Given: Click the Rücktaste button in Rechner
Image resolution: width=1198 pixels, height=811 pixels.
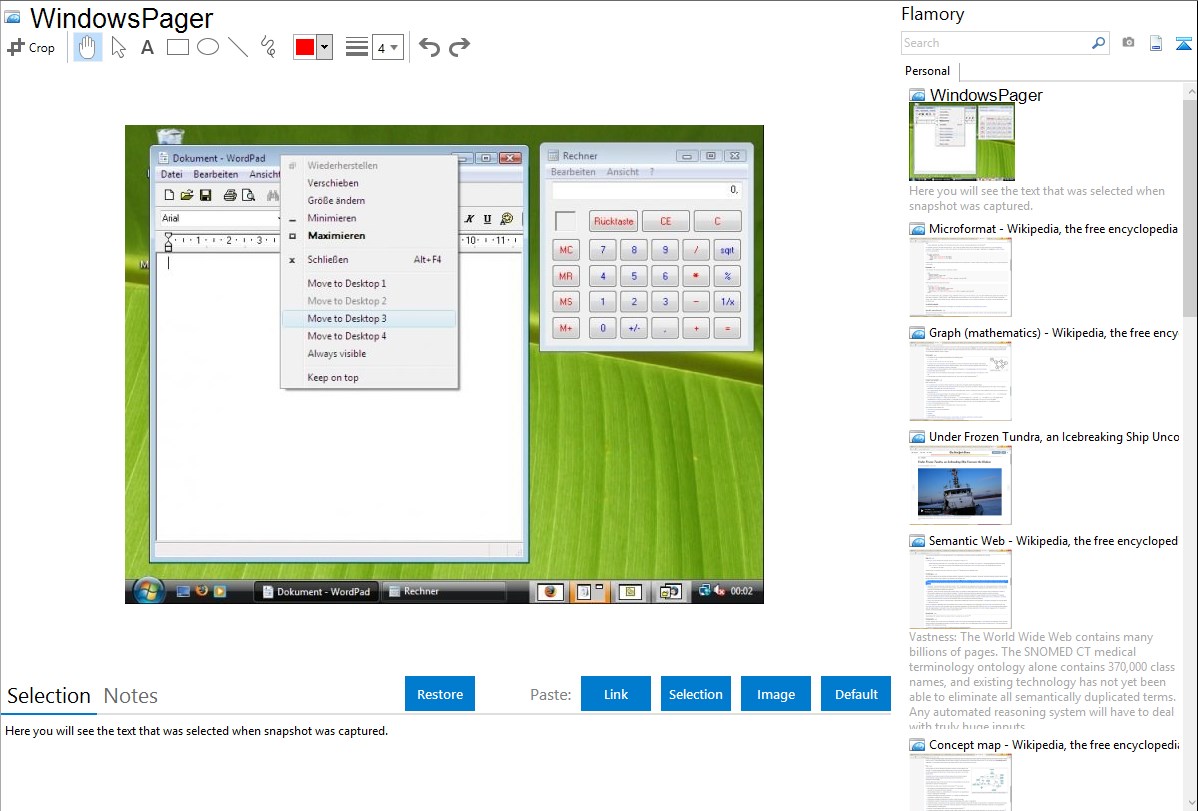Looking at the screenshot, I should (x=614, y=222).
